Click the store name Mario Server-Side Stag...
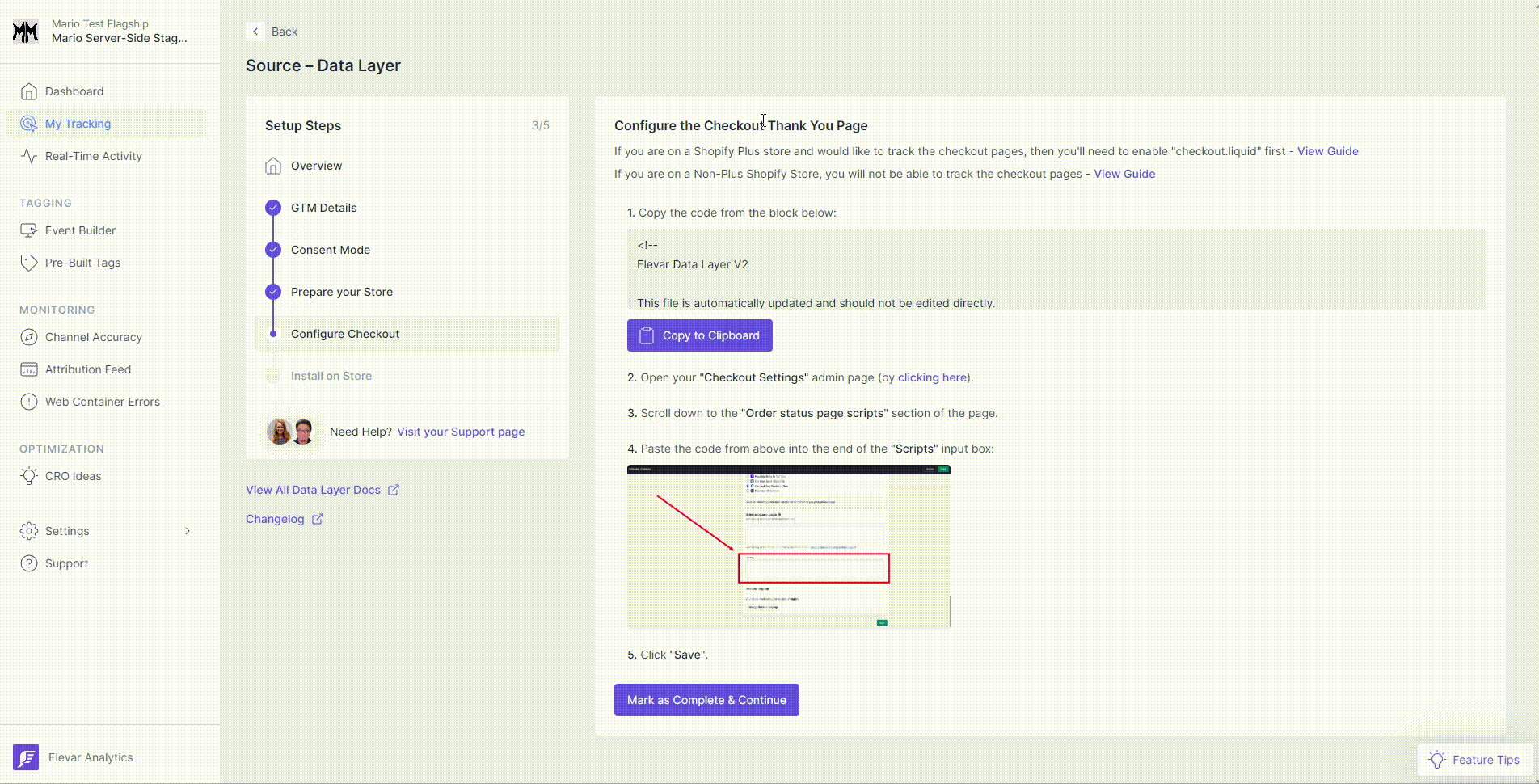This screenshot has height=784, width=1539. point(119,38)
